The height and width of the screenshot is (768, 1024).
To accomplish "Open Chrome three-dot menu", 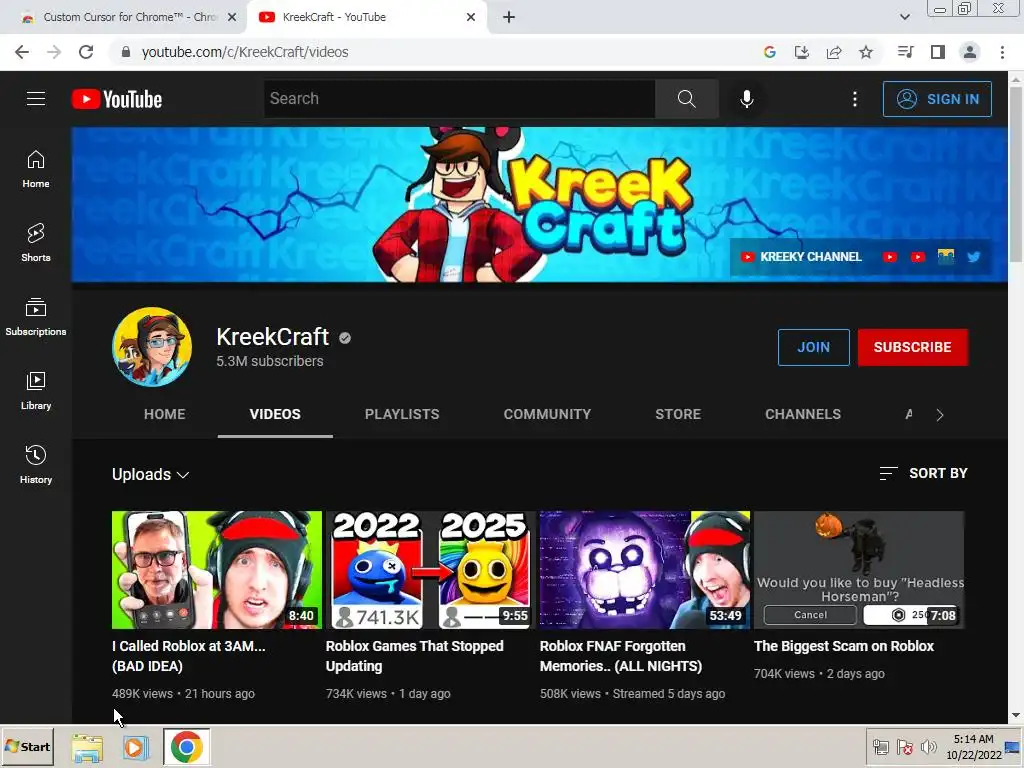I will coord(1002,52).
